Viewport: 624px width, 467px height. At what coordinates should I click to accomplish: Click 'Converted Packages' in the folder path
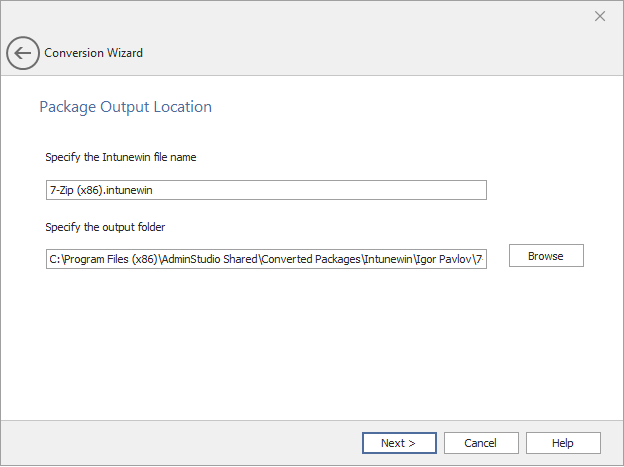(x=311, y=260)
